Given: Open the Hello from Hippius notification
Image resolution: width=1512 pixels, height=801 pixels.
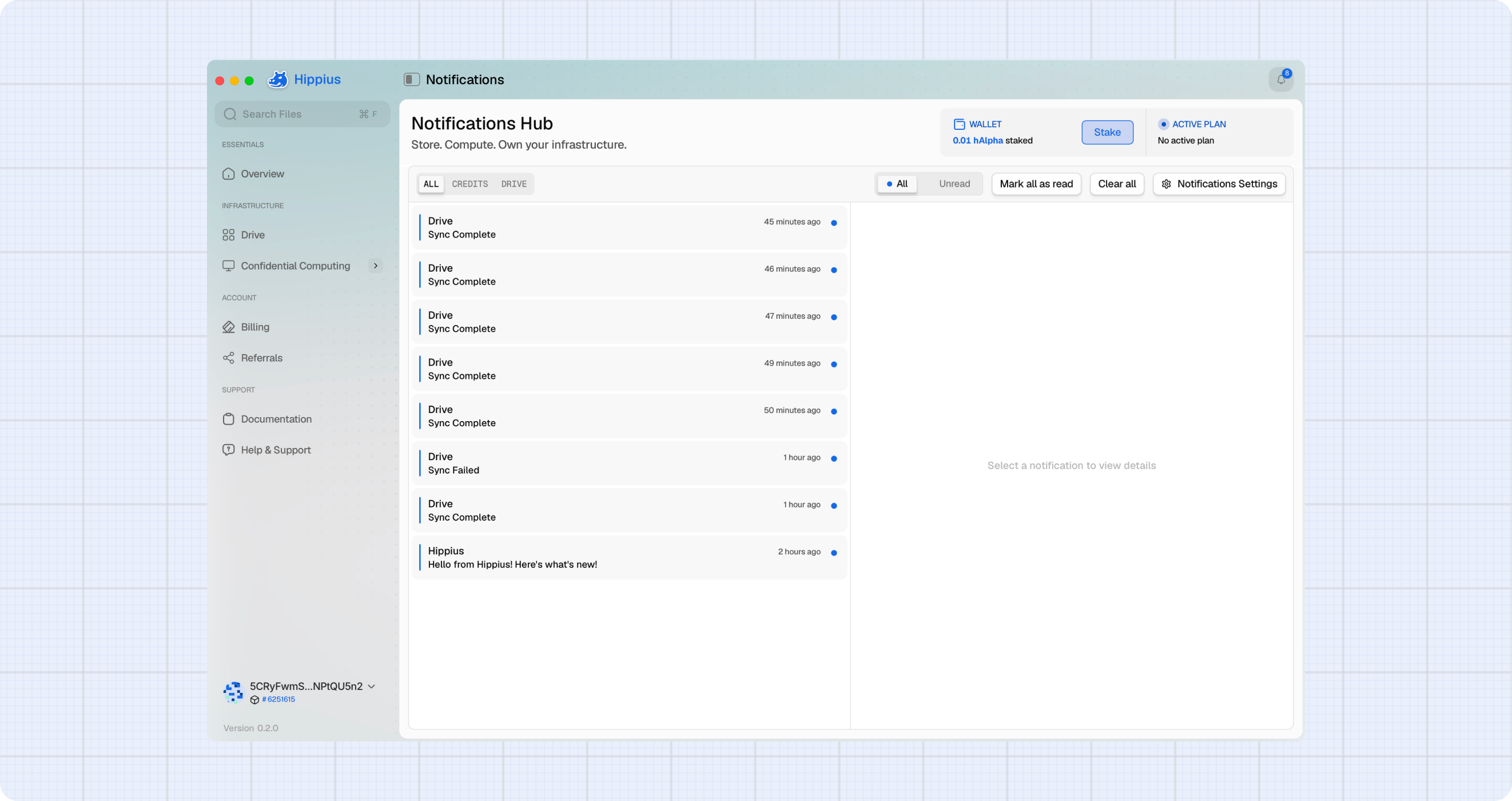Looking at the screenshot, I should coord(629,557).
